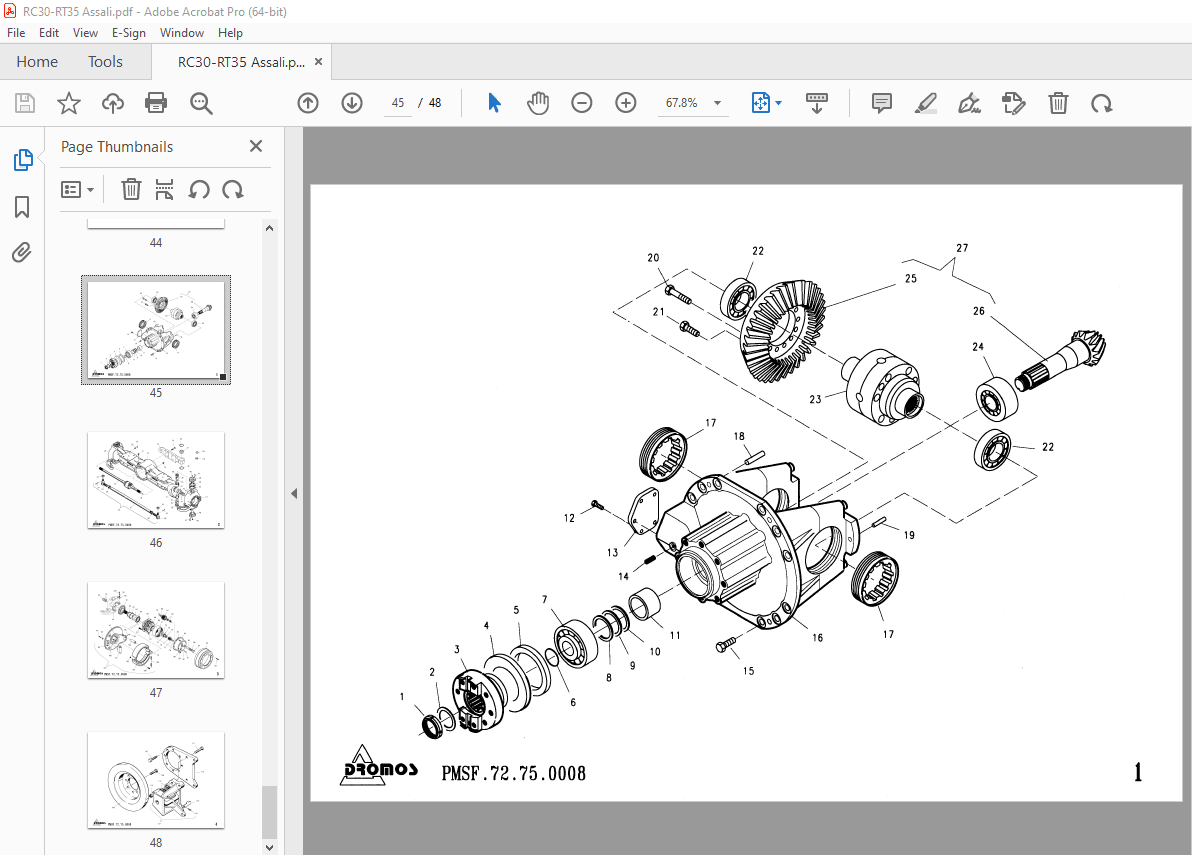The height and width of the screenshot is (855, 1192).
Task: Switch to the Tools tab
Action: click(x=105, y=62)
